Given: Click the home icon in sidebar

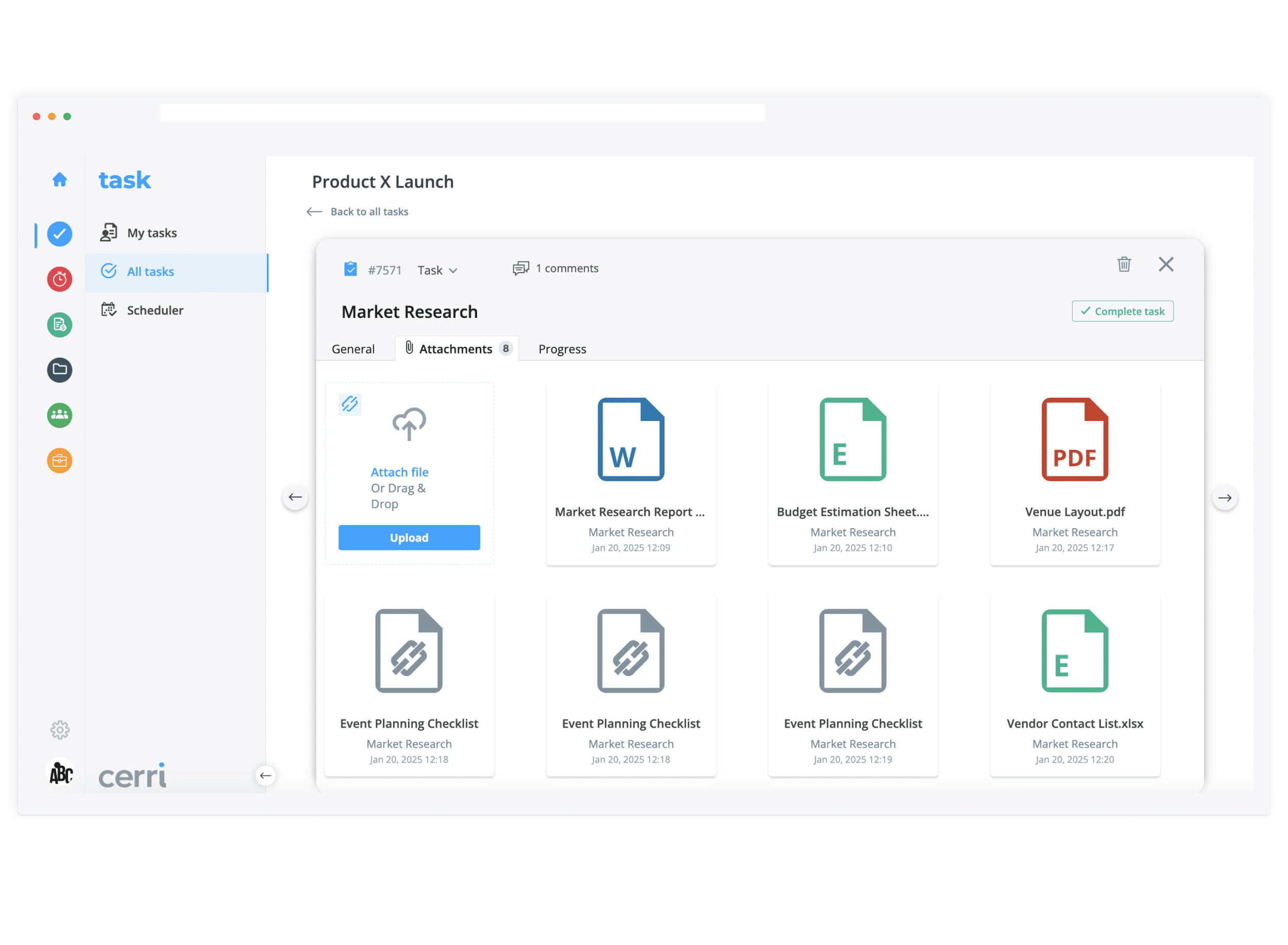Looking at the screenshot, I should coord(59,180).
